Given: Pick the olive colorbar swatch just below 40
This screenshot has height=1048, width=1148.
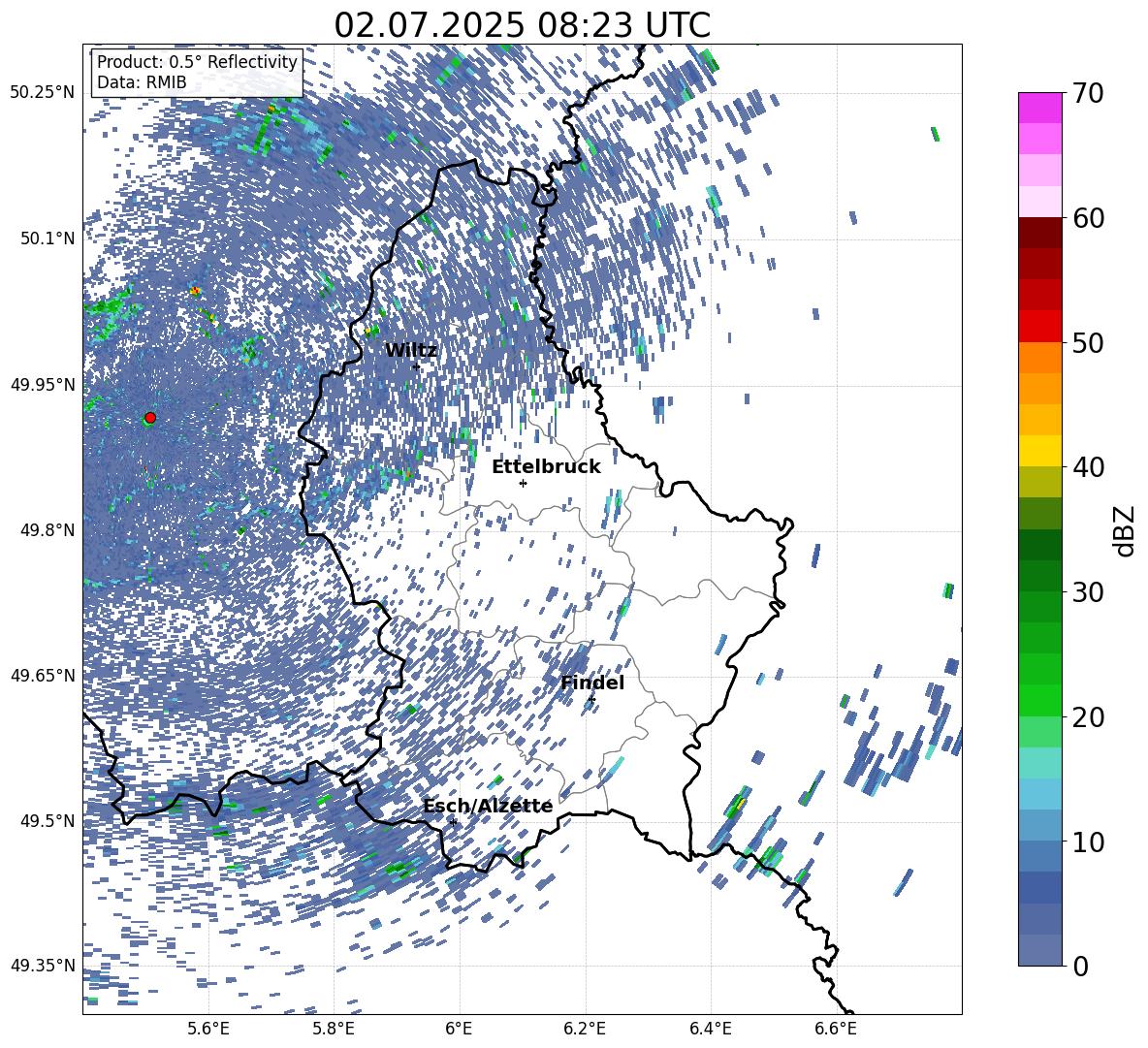Looking at the screenshot, I should [x=1039, y=482].
